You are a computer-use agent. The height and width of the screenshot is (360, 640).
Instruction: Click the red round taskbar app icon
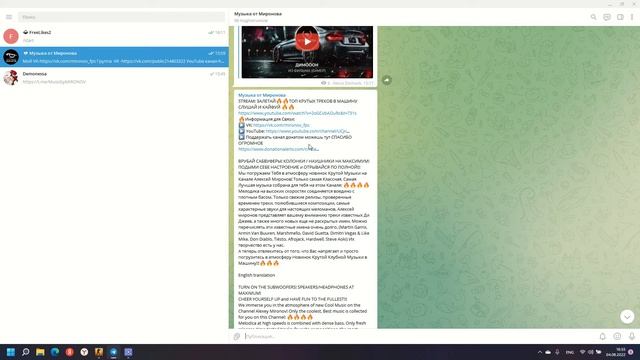(x=69, y=352)
